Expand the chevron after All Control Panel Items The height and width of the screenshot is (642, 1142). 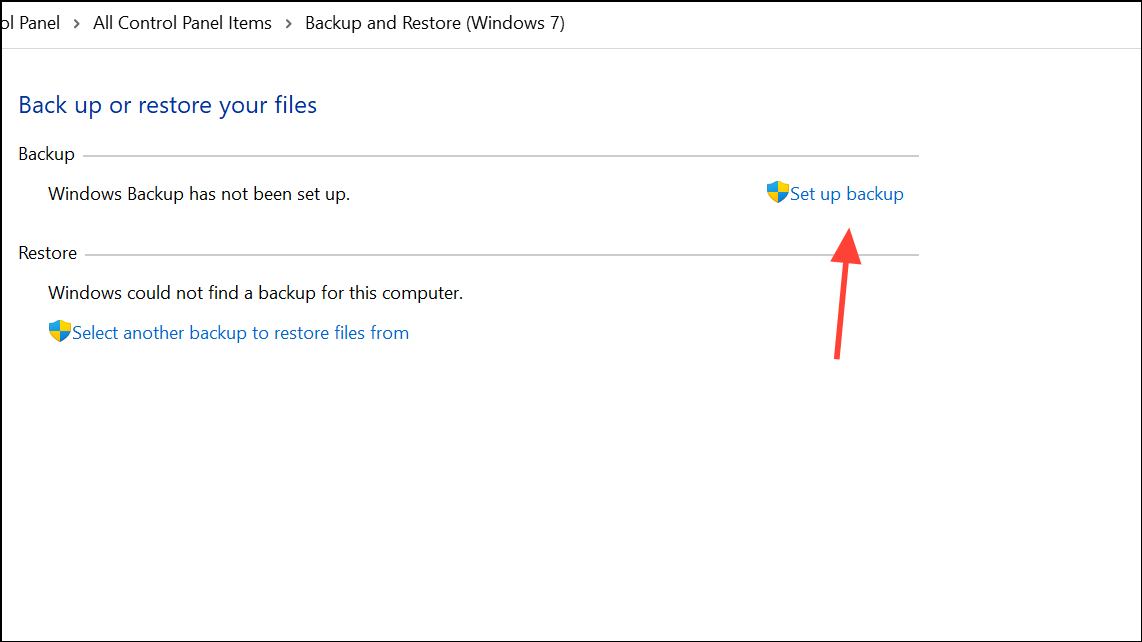pyautogui.click(x=288, y=22)
